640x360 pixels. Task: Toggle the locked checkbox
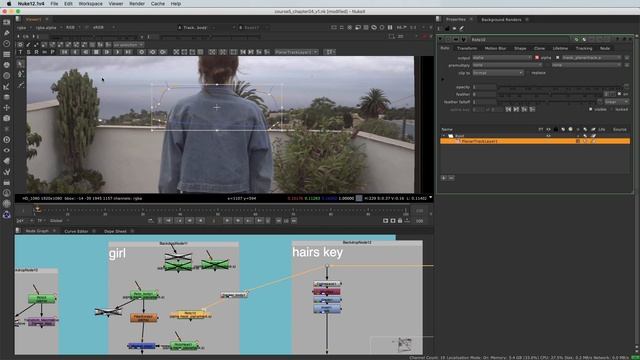click(x=611, y=109)
